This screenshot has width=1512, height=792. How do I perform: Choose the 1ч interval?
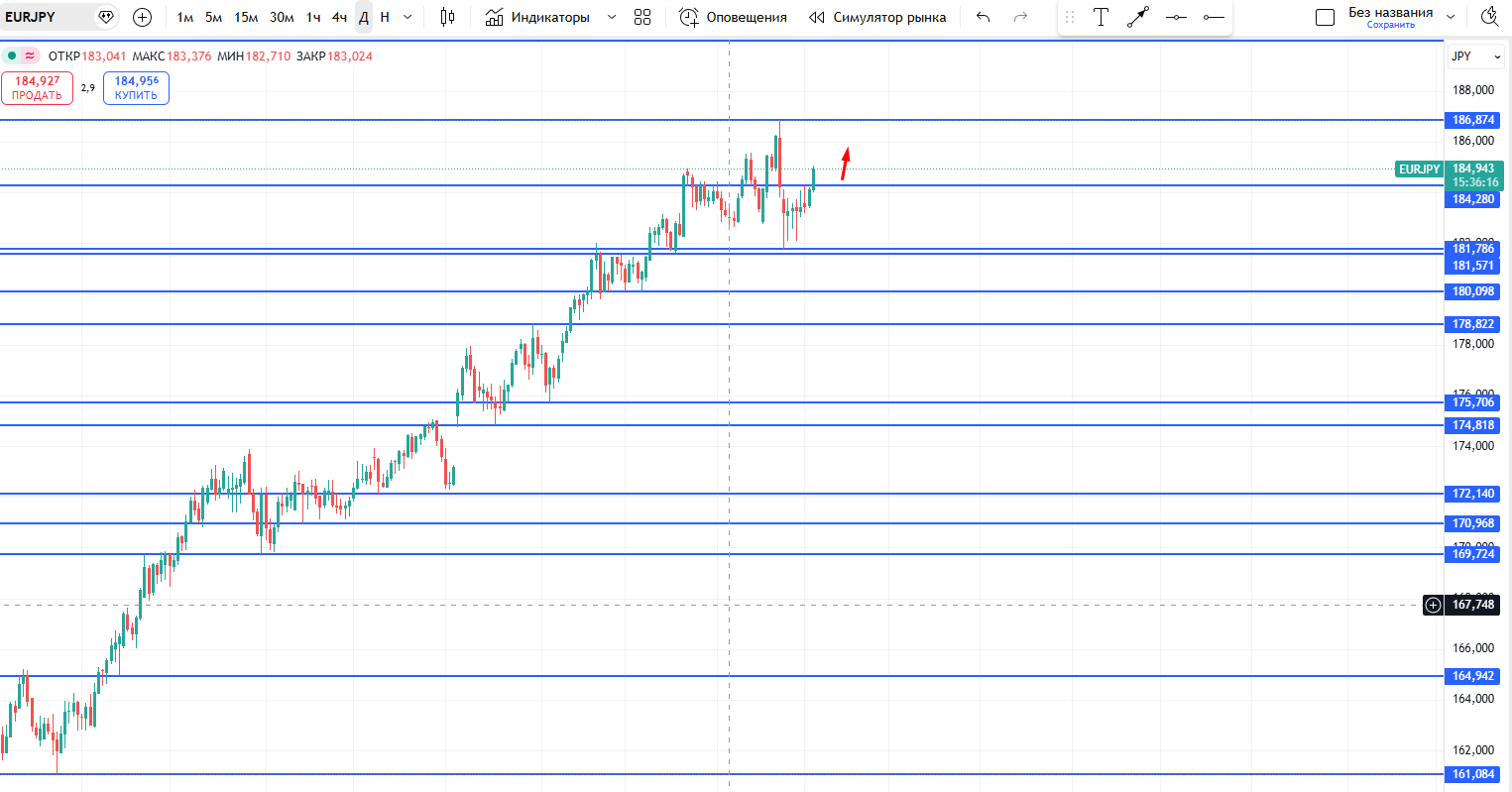coord(313,17)
